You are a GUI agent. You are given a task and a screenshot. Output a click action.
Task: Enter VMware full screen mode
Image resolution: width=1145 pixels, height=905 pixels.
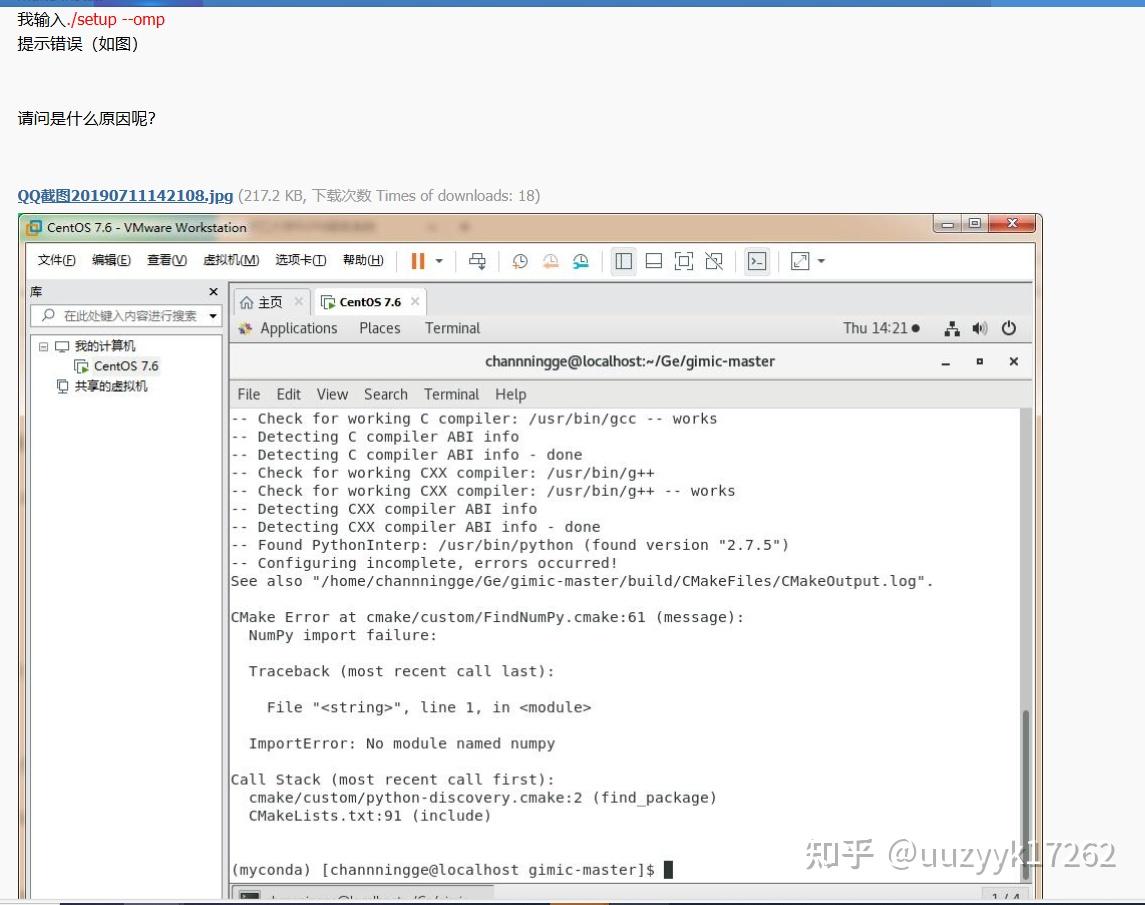click(684, 261)
